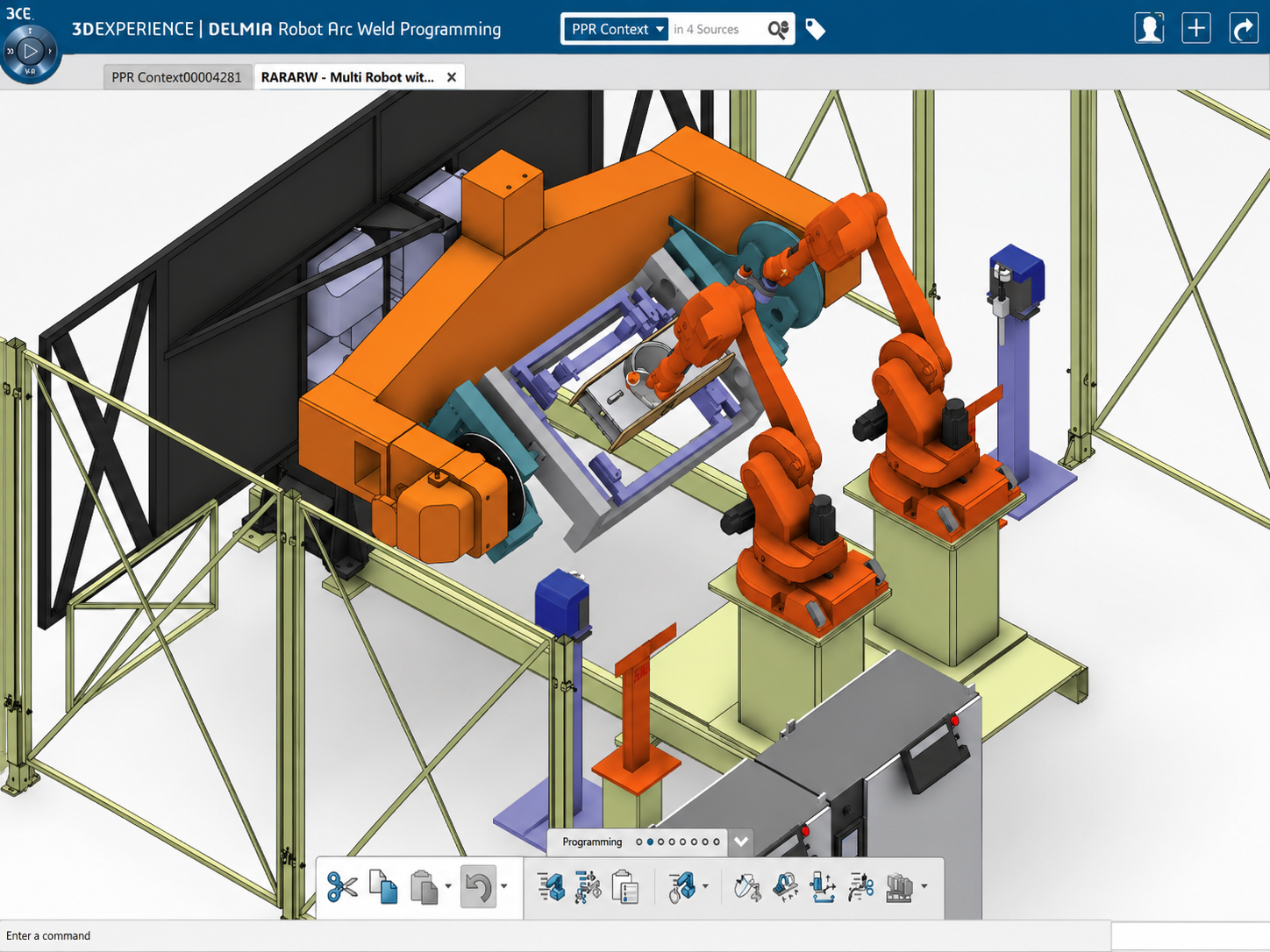This screenshot has height=952, width=1270.
Task: Click the workcell layout icon
Action: point(900,887)
